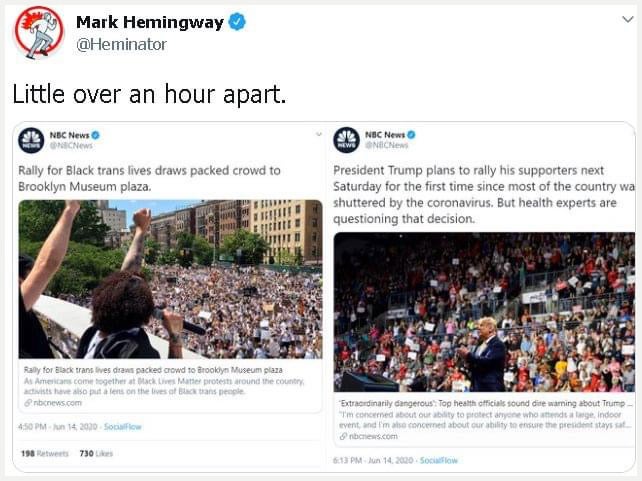
Task: Click the left NBC News logo avatar
Action: [x=31, y=140]
